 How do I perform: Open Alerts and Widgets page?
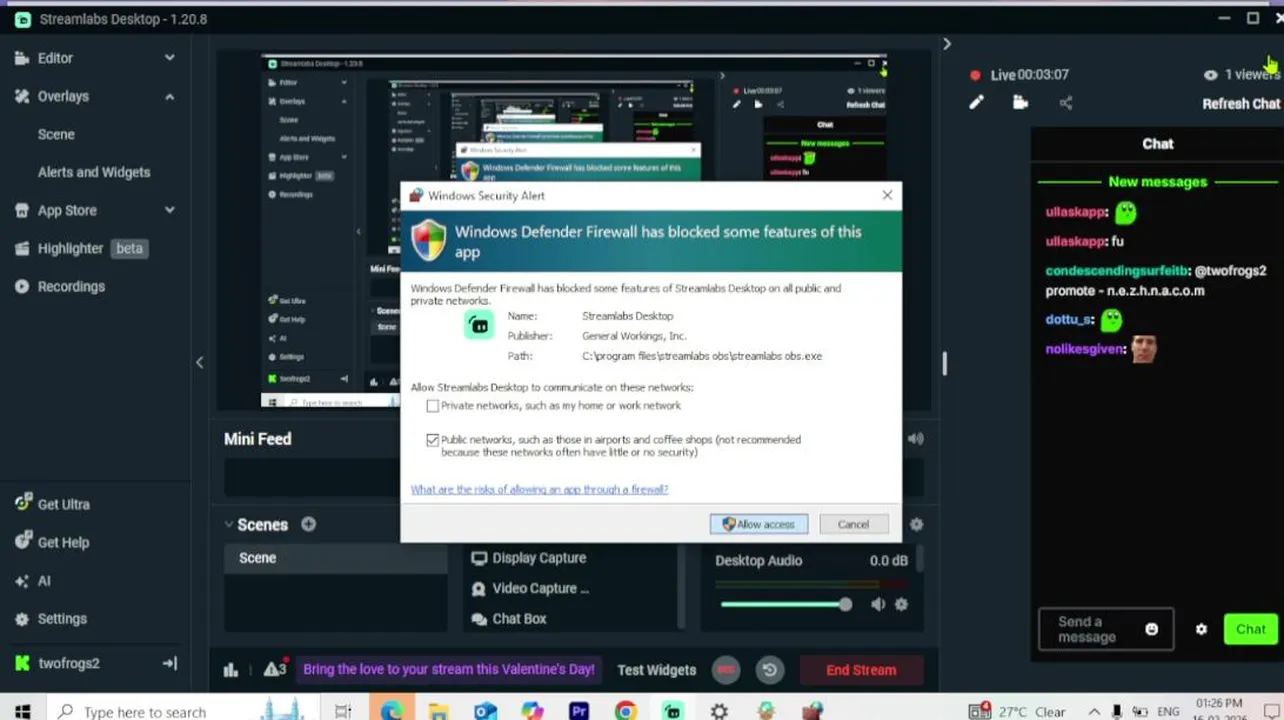[x=94, y=172]
